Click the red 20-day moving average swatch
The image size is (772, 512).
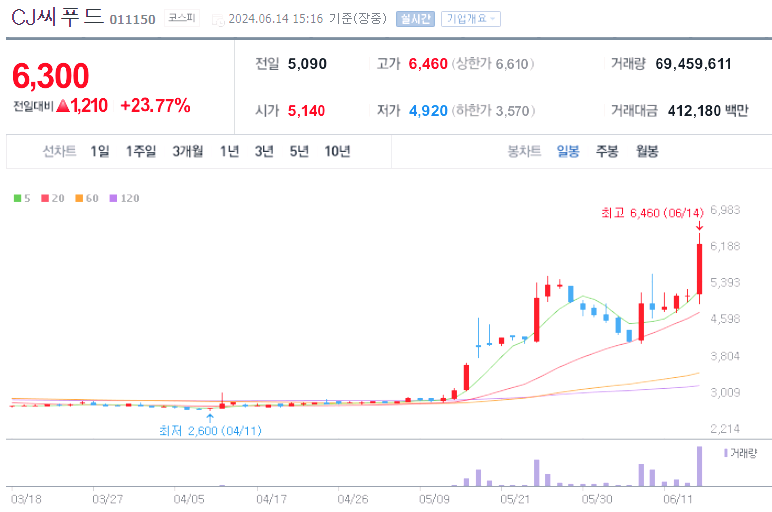coord(45,198)
